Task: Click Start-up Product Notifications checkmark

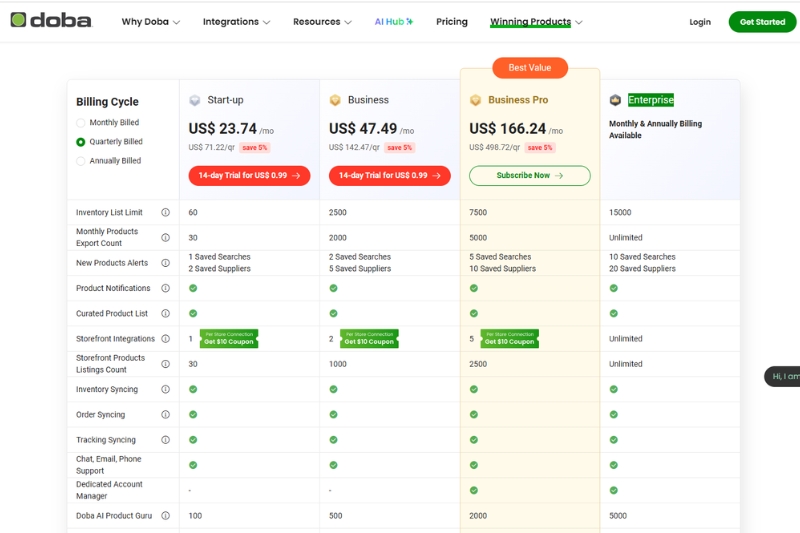Action: tap(193, 288)
